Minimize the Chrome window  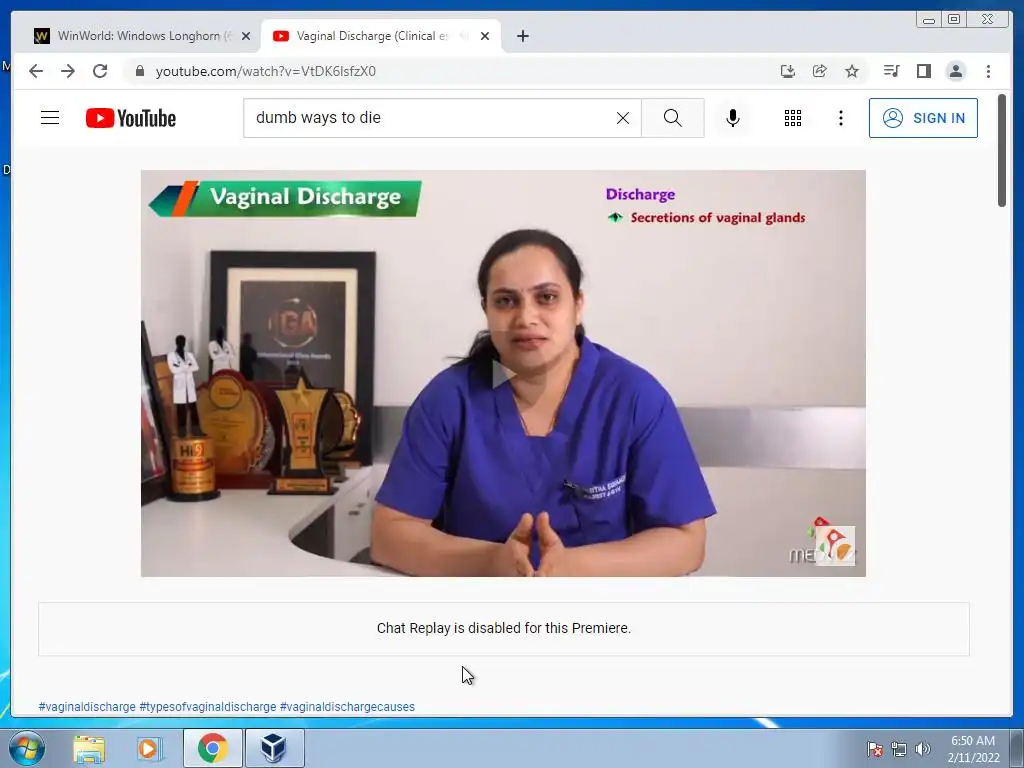(x=929, y=20)
